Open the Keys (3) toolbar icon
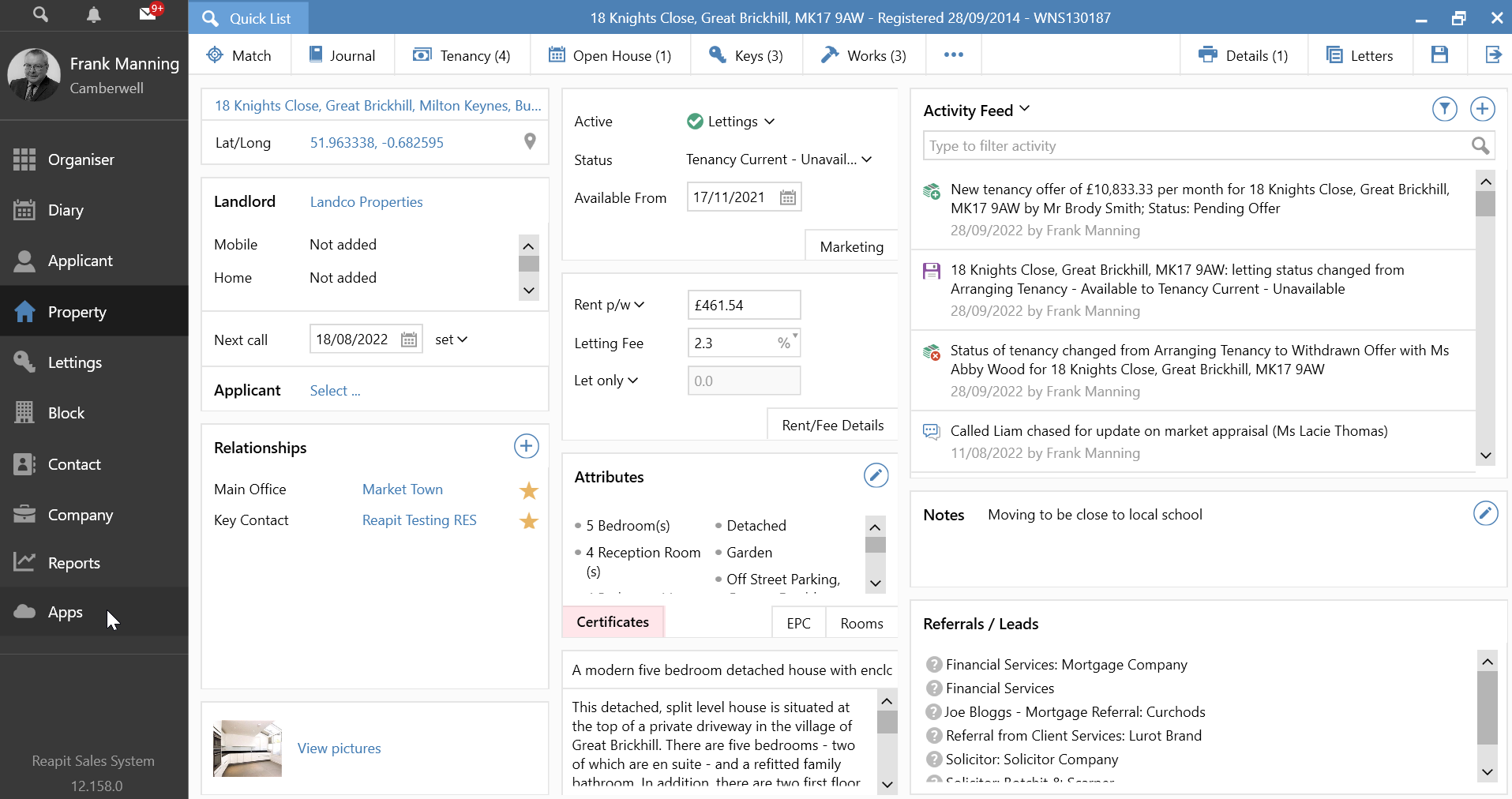 click(x=745, y=54)
